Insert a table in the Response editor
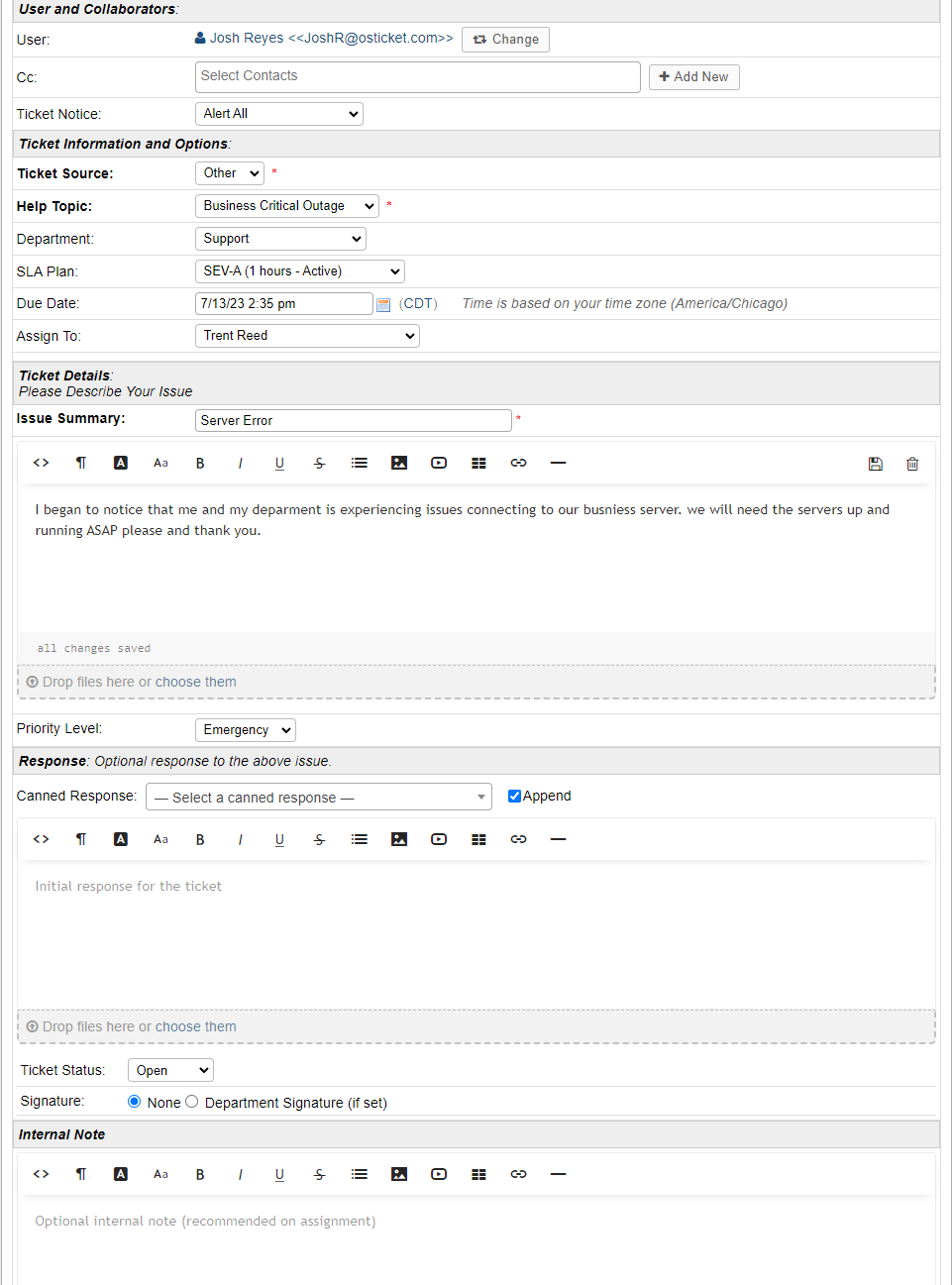Image resolution: width=952 pixels, height=1285 pixels. point(478,838)
